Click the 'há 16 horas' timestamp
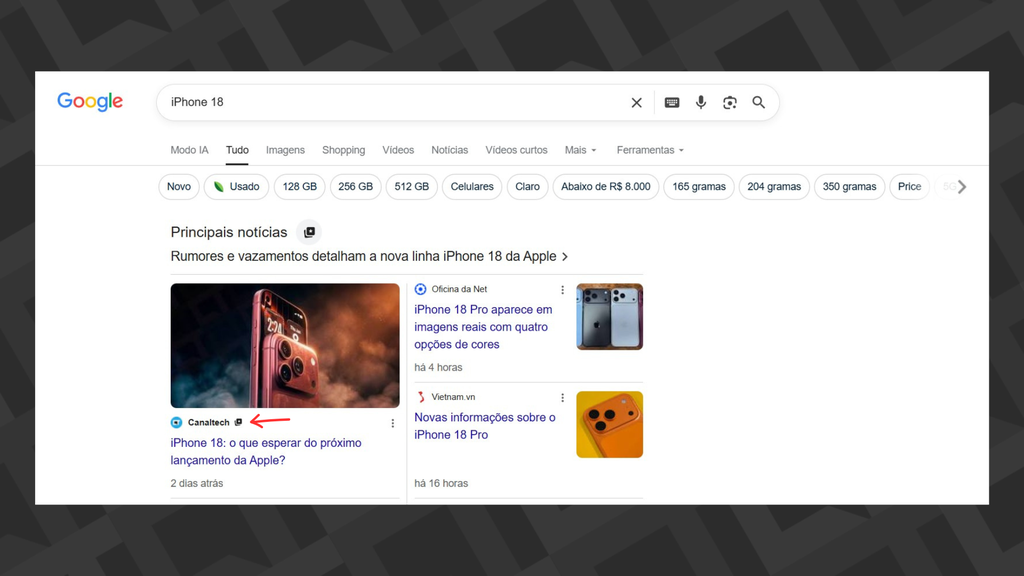The image size is (1024, 576). point(441,483)
